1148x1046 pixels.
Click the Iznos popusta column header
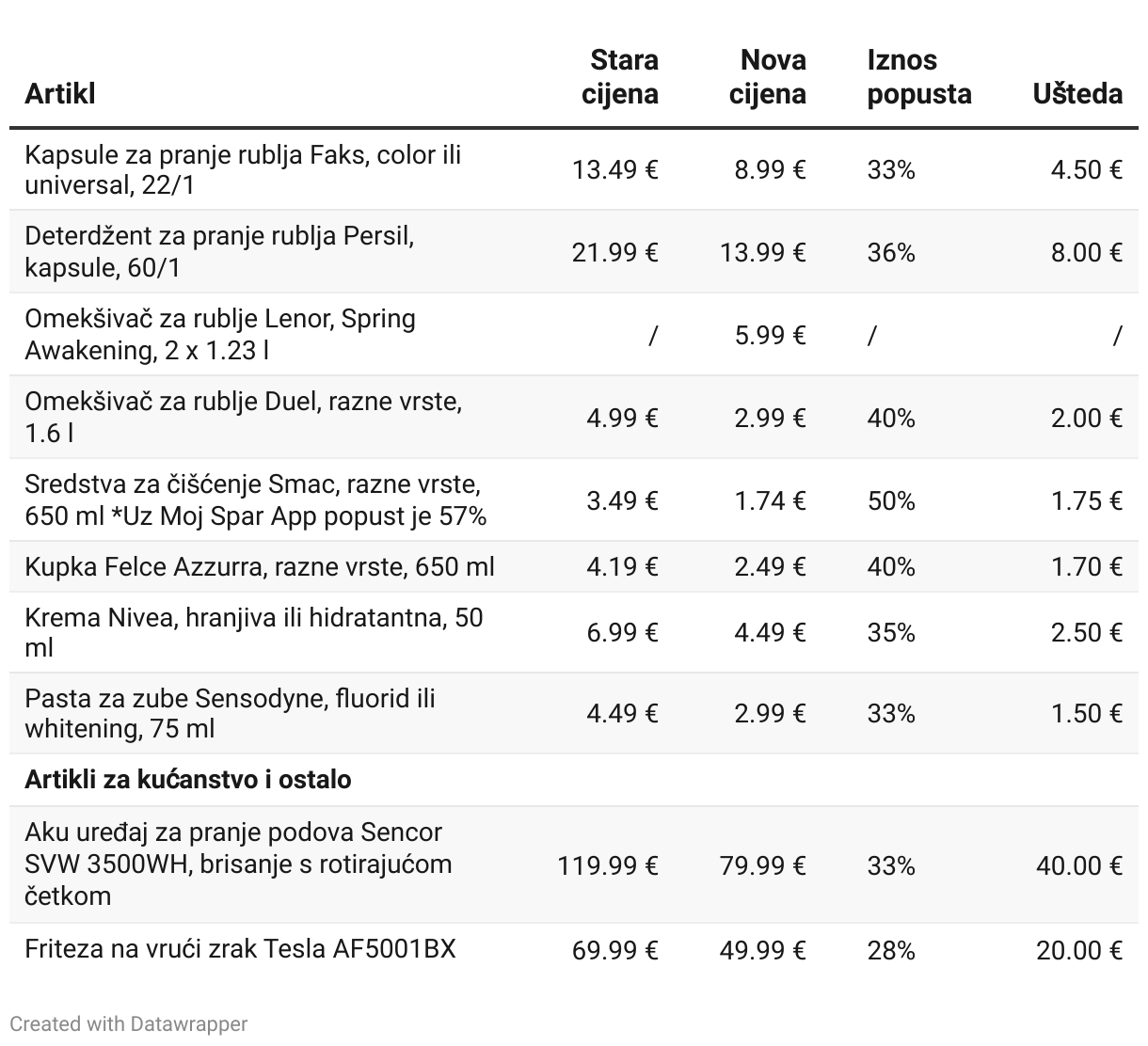[x=919, y=77]
